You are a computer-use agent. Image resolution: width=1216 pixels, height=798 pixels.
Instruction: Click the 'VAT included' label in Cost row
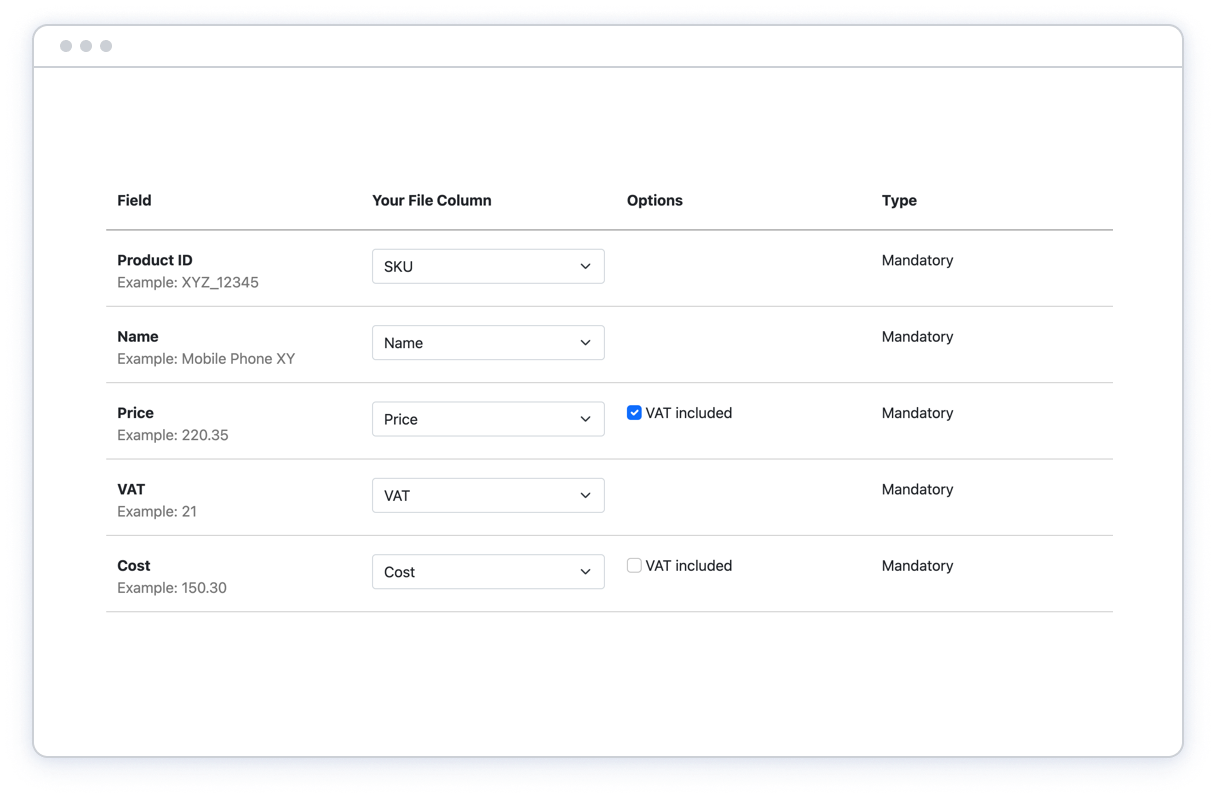[689, 566]
